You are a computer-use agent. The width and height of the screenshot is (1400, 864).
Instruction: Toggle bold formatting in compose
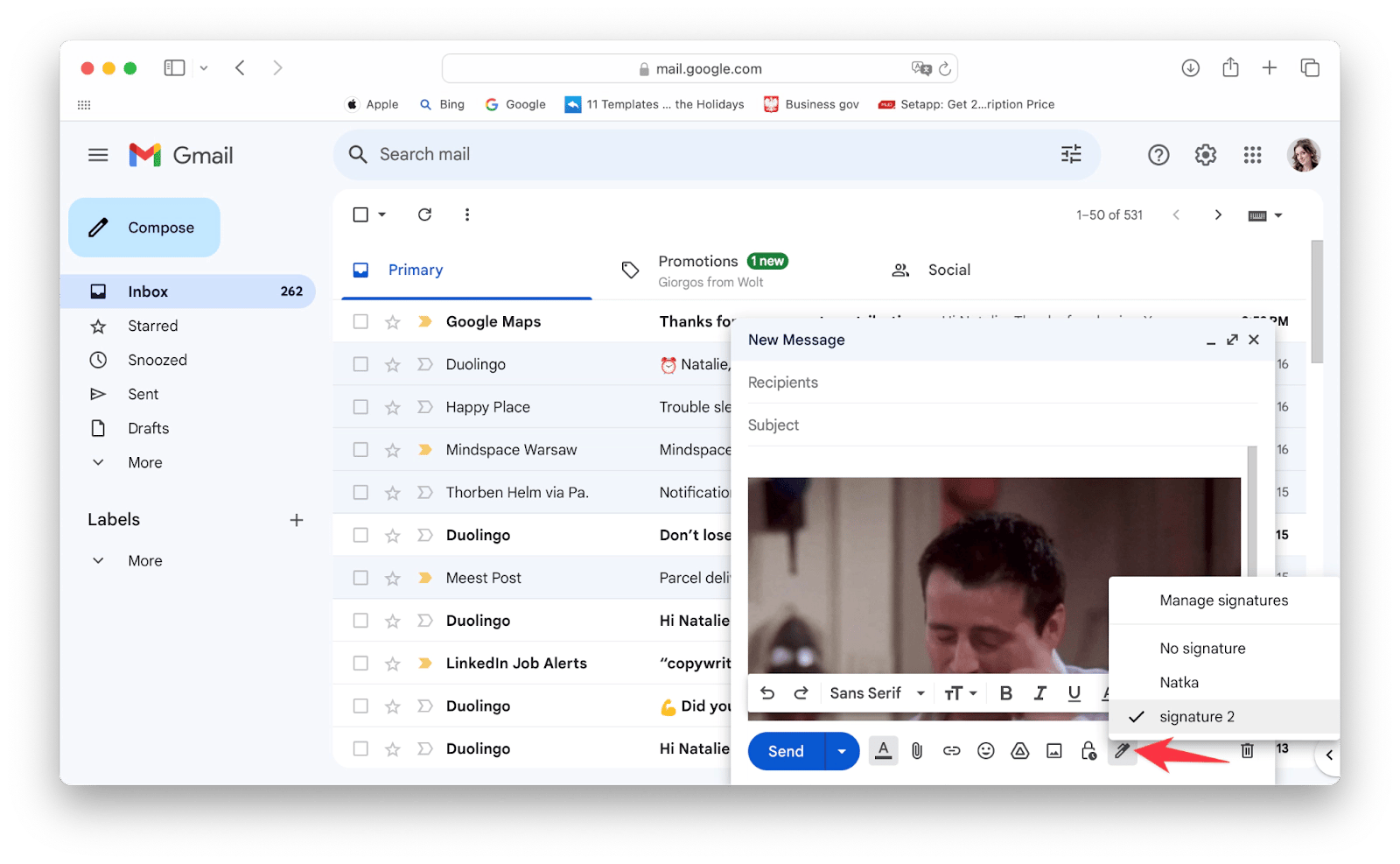(1006, 693)
